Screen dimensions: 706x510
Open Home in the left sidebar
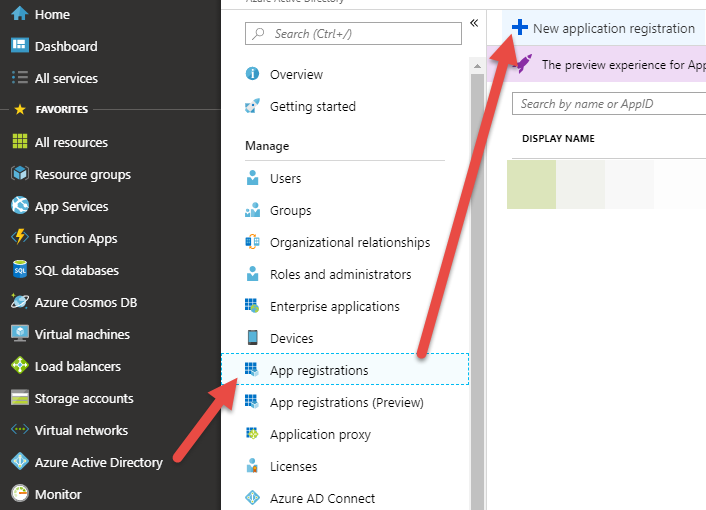52,14
